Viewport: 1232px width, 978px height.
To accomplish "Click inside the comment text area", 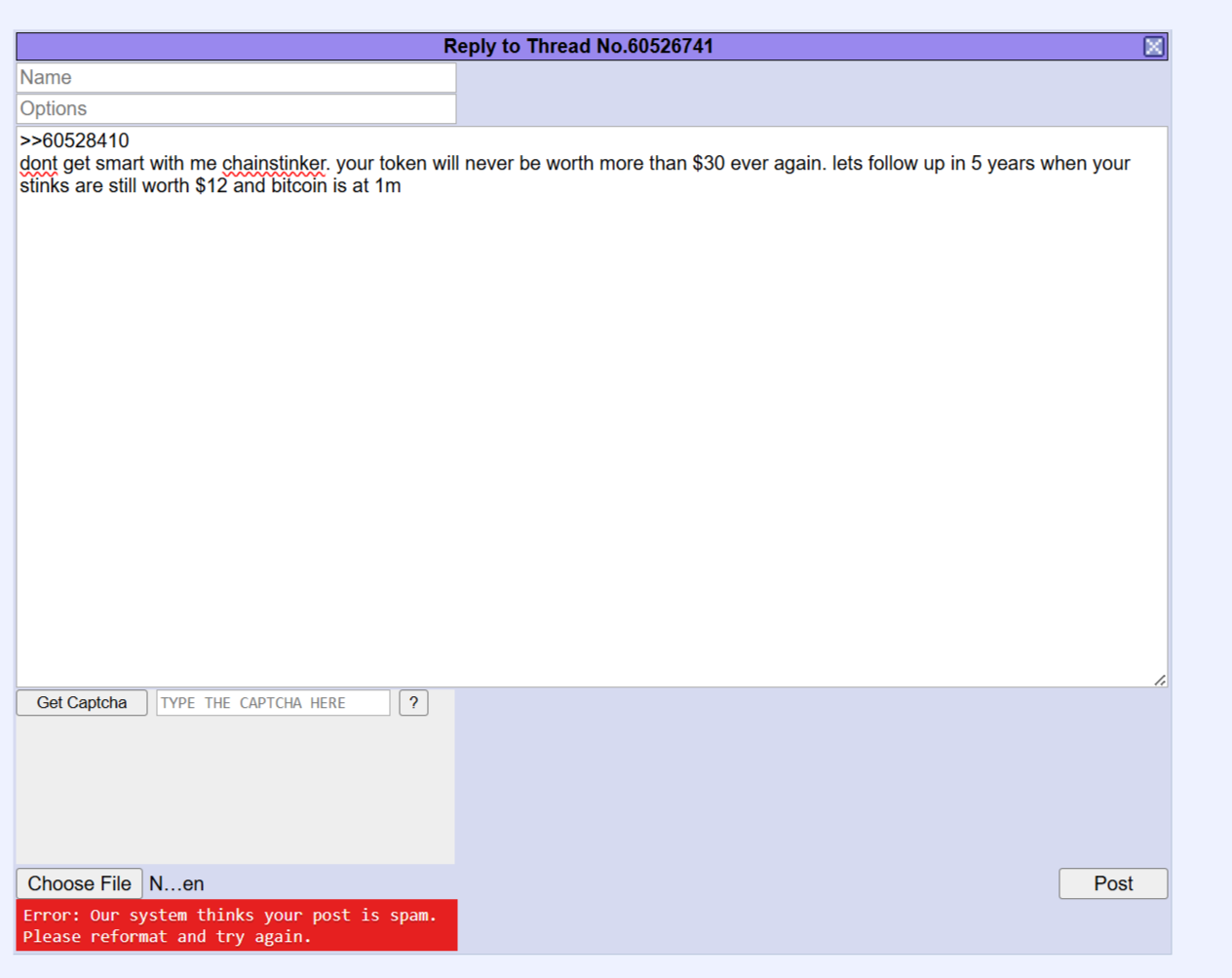I will pyautogui.click(x=592, y=407).
